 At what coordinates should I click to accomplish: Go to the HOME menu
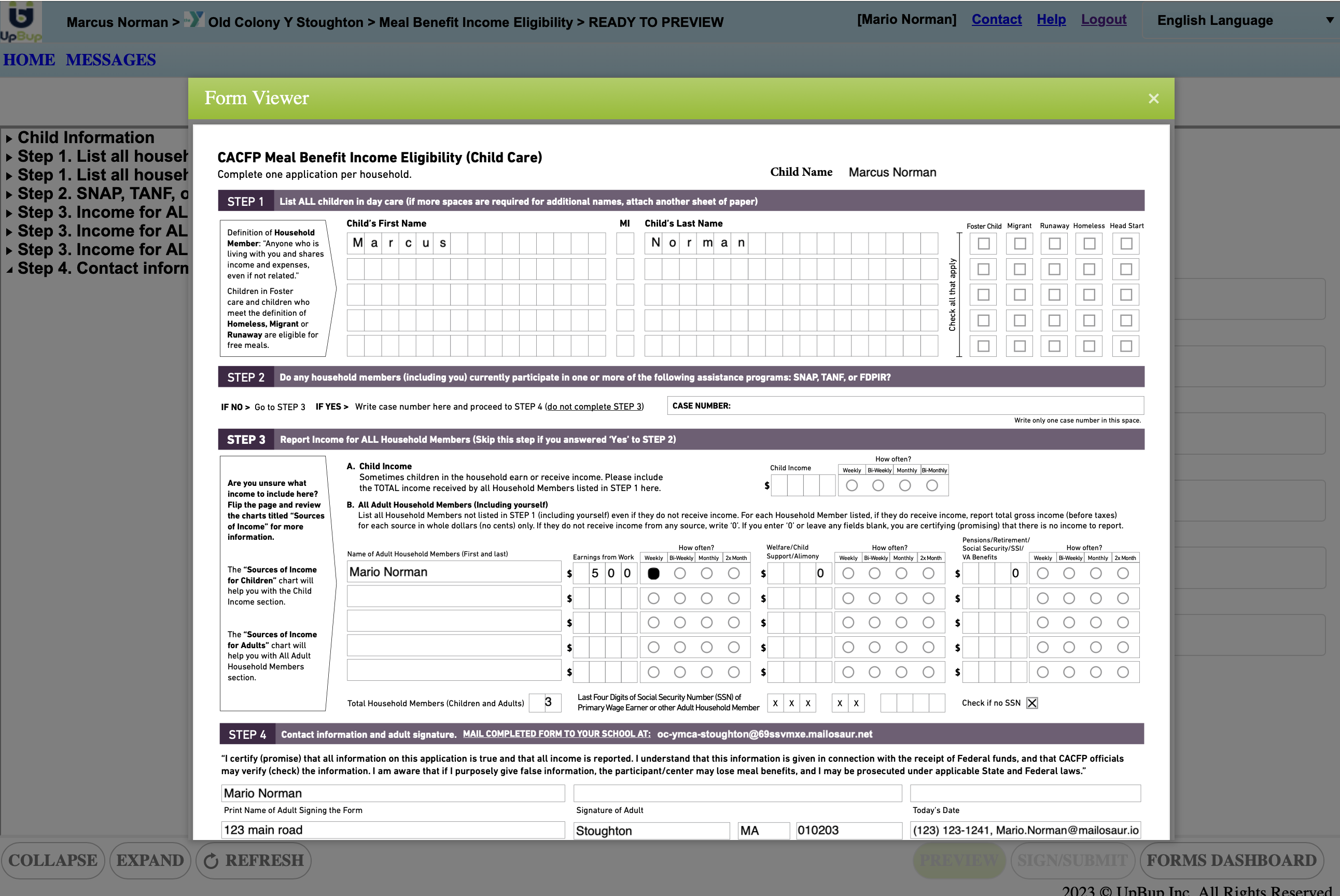tap(29, 60)
